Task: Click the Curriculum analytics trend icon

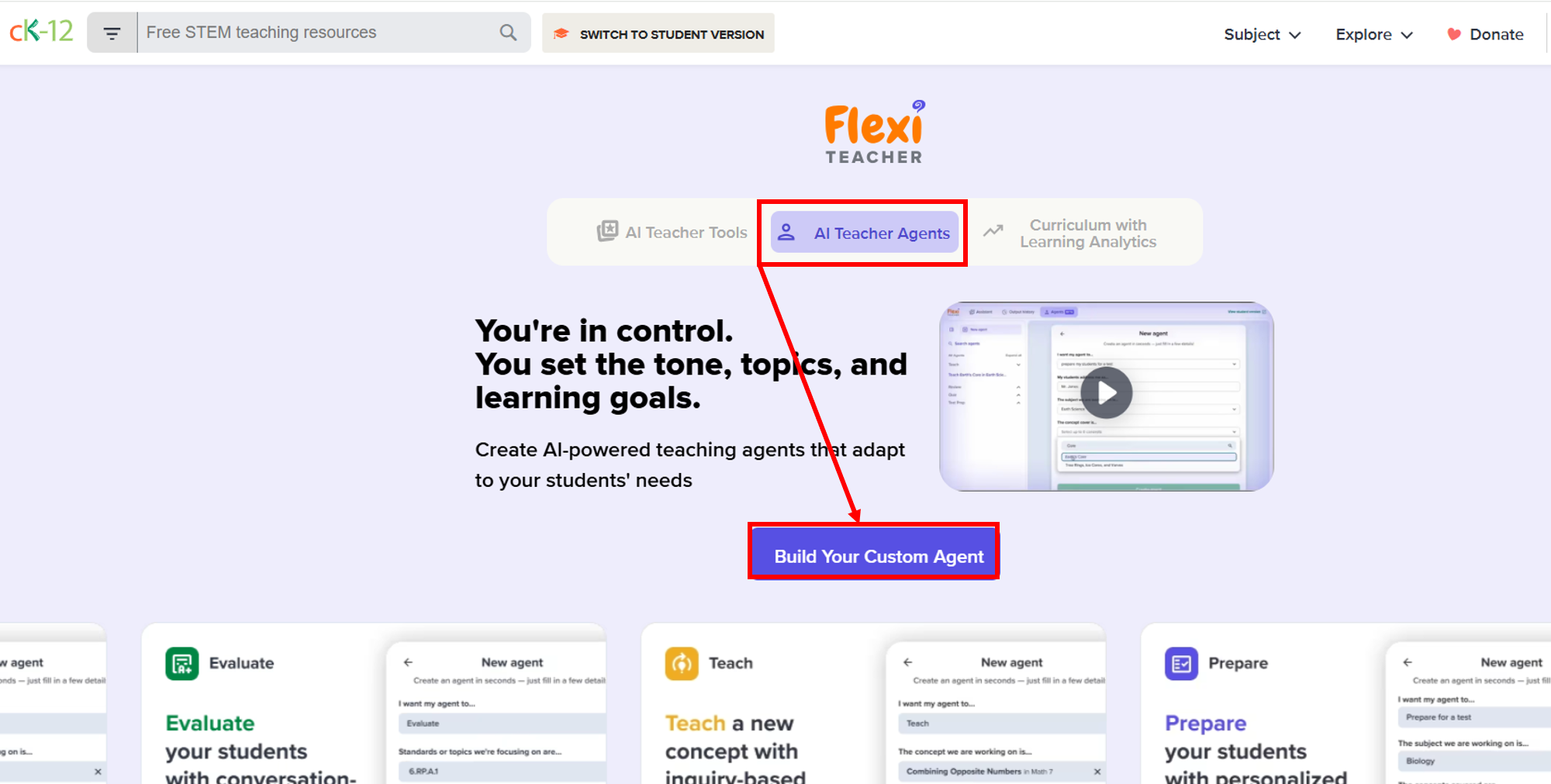Action: tap(993, 231)
